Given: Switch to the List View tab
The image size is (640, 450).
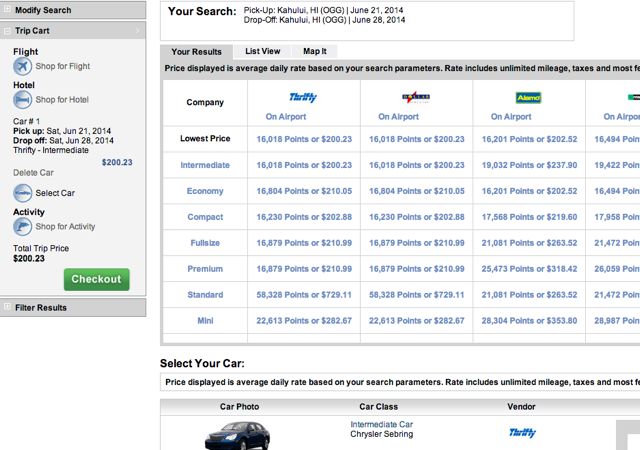Looking at the screenshot, I should [x=263, y=51].
